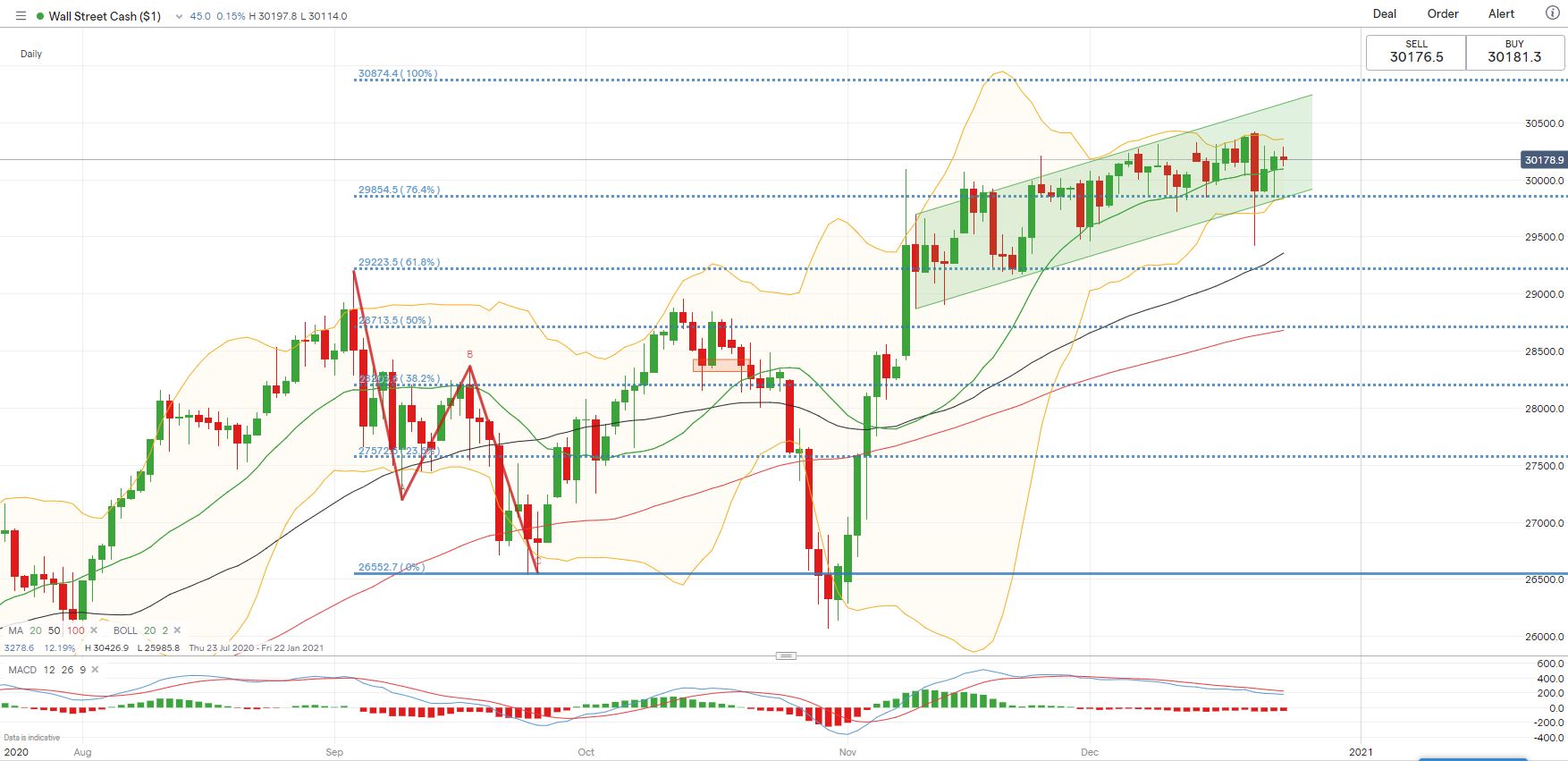Click the MACD 12 fast period value
1568x761 pixels.
tap(48, 670)
